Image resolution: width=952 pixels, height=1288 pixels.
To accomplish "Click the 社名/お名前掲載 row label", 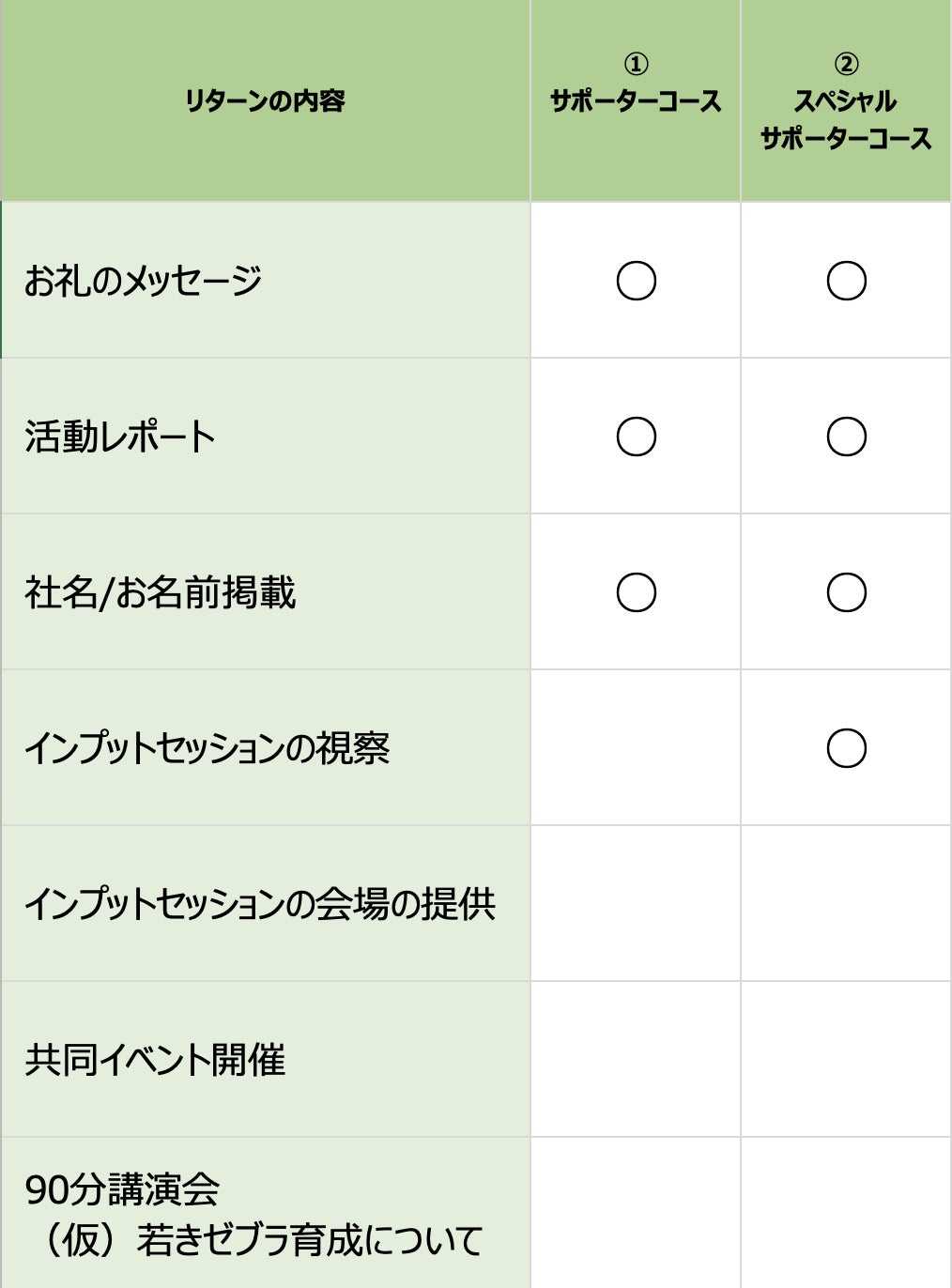I will coord(161,592).
